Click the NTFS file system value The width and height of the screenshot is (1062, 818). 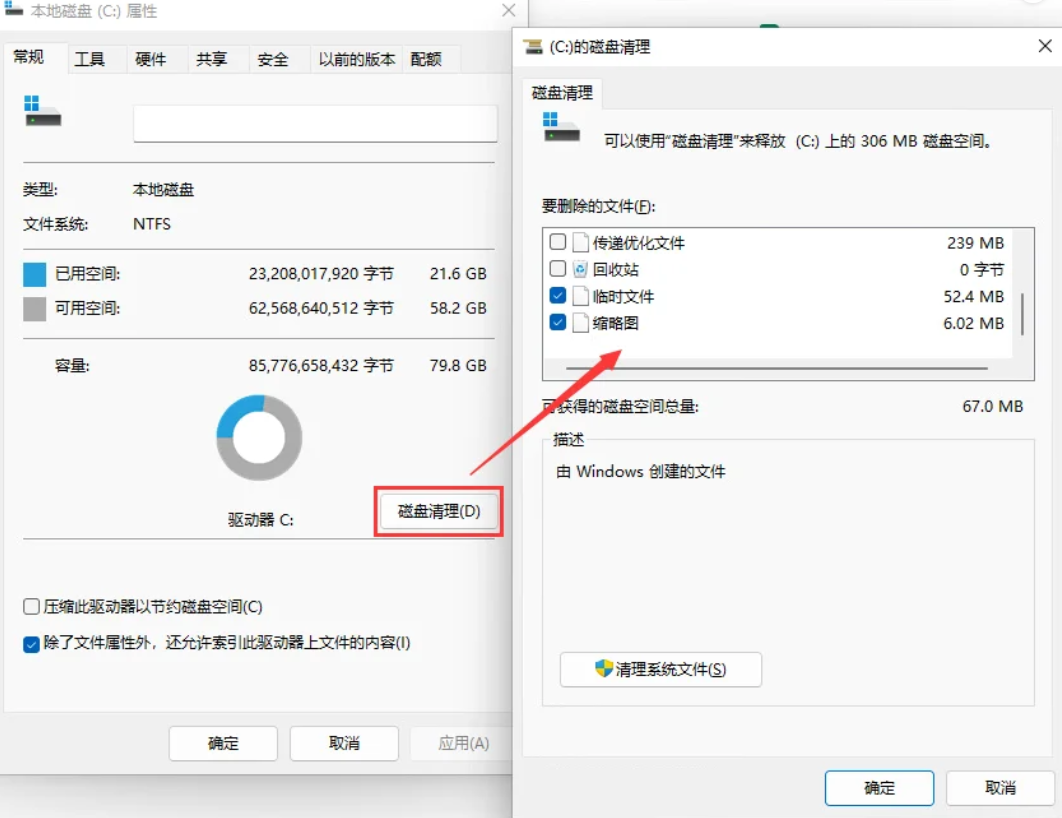[x=152, y=224]
